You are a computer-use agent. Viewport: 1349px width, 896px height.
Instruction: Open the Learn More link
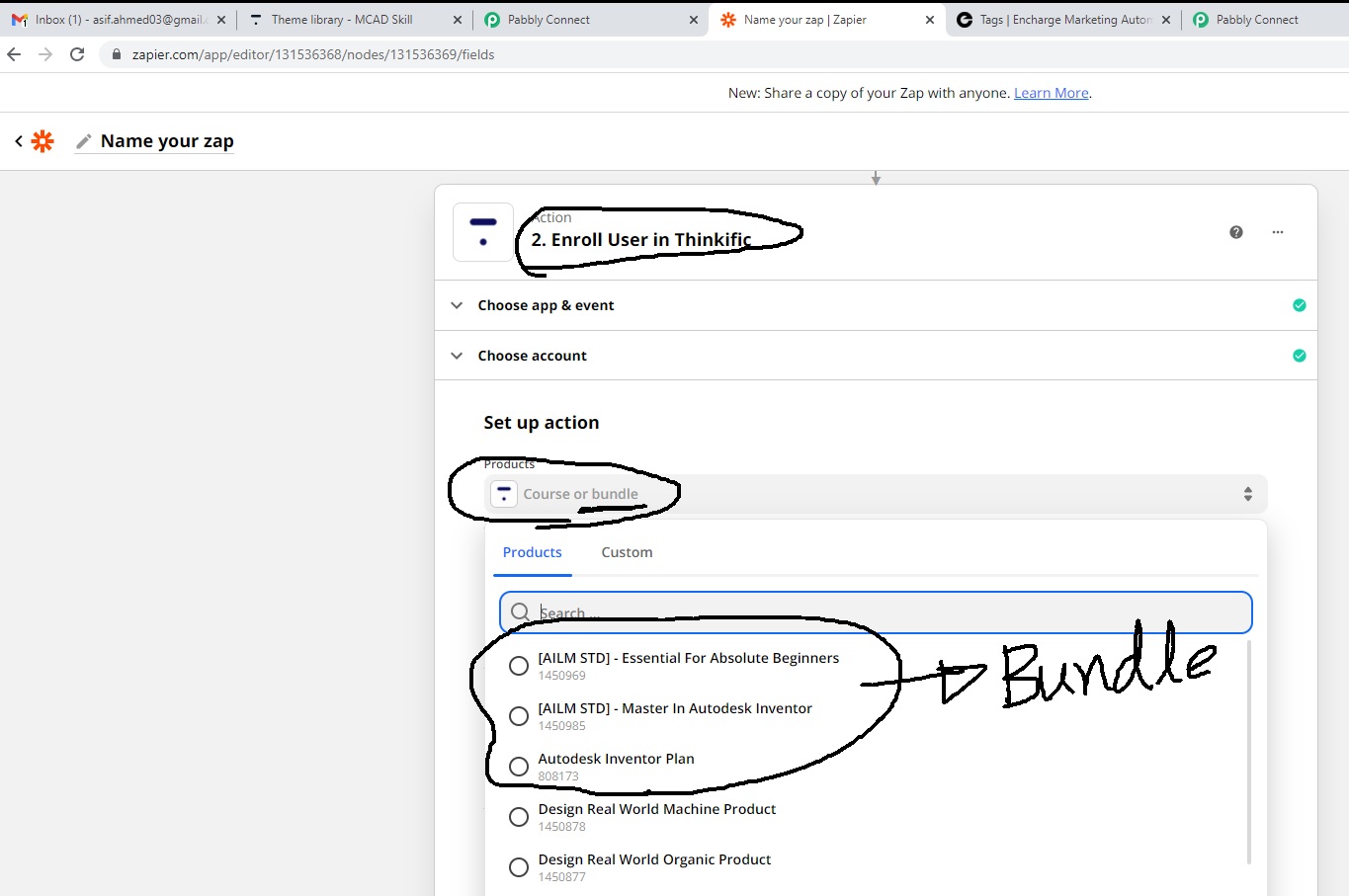[1051, 93]
